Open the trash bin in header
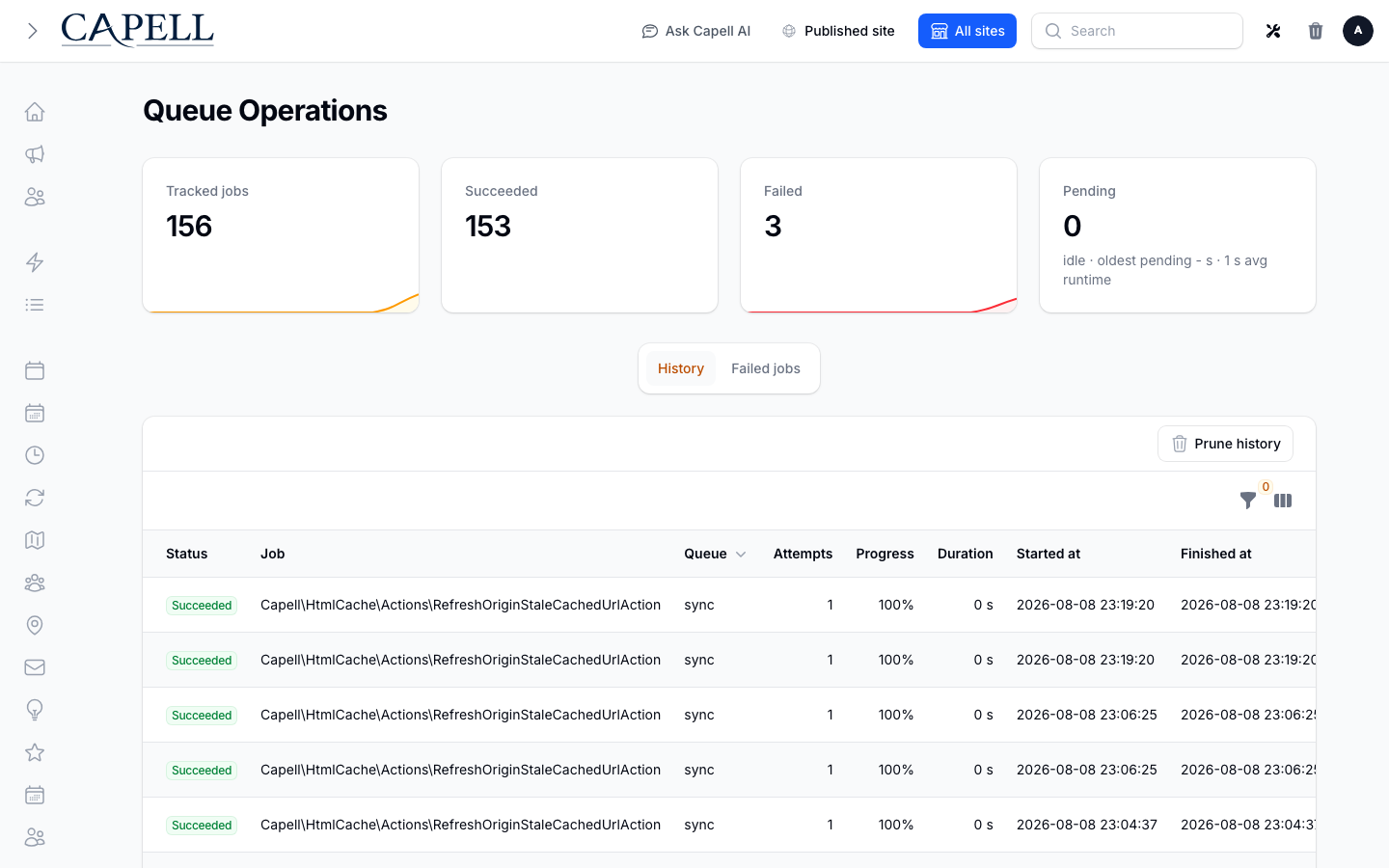Image resolution: width=1389 pixels, height=868 pixels. pos(1316,31)
